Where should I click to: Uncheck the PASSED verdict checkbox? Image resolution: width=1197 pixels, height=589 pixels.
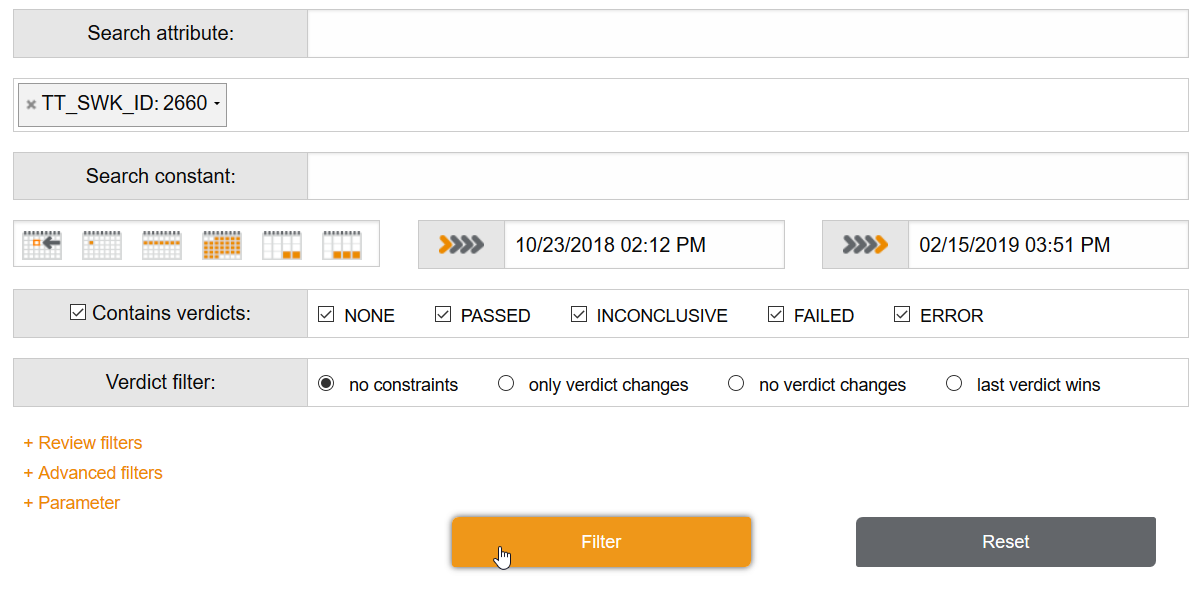pos(443,315)
